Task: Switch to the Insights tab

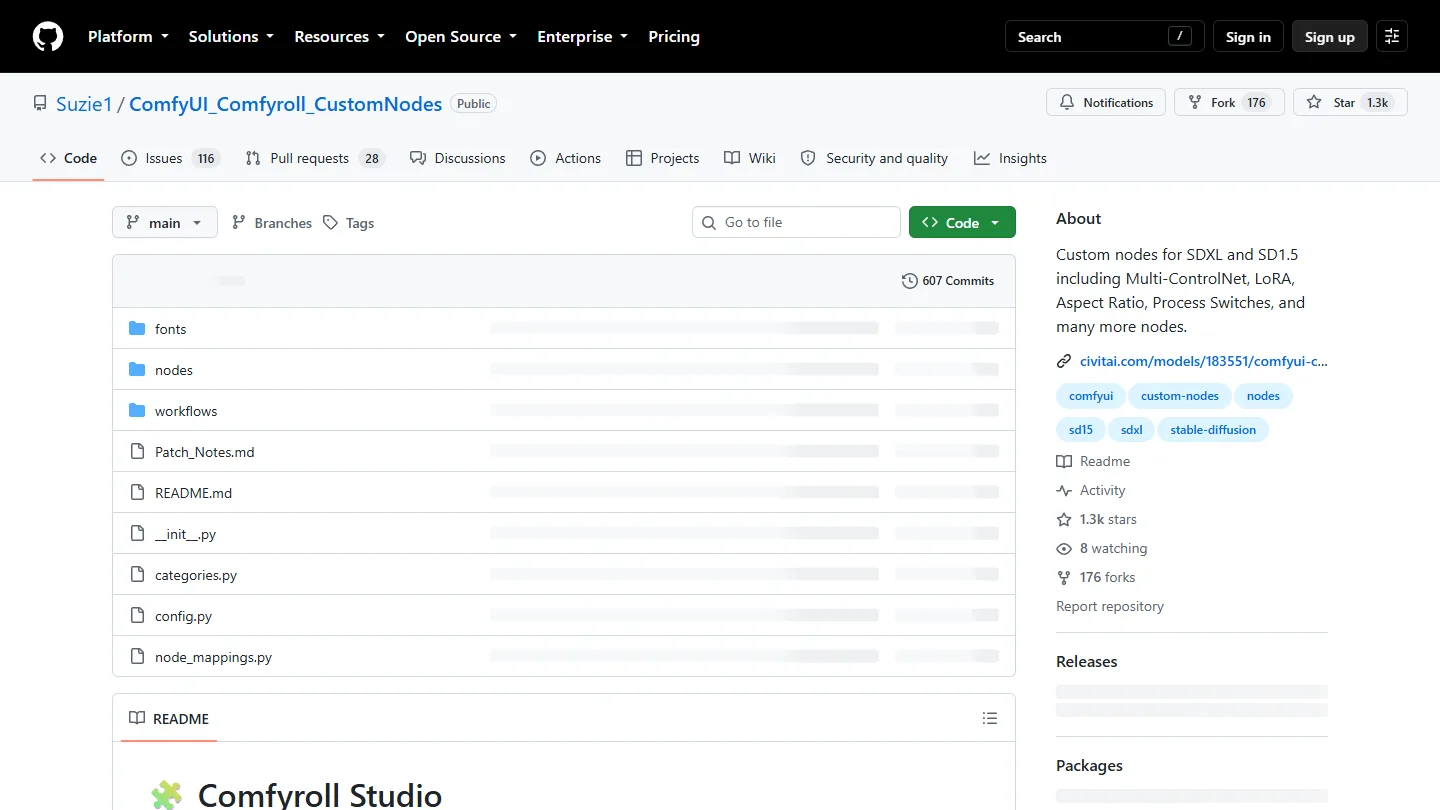Action: click(1010, 158)
